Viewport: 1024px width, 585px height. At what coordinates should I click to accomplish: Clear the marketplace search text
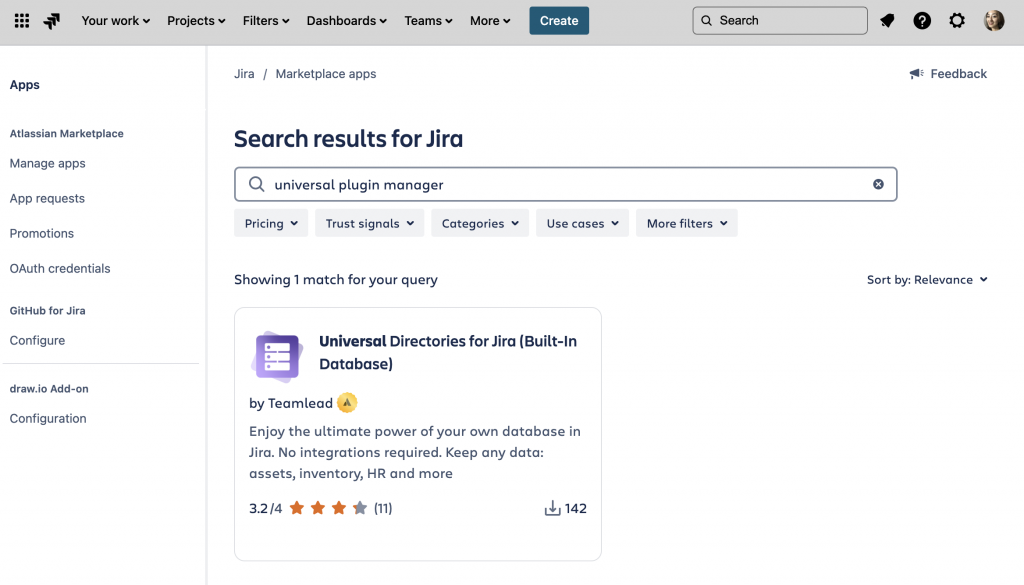pyautogui.click(x=878, y=184)
